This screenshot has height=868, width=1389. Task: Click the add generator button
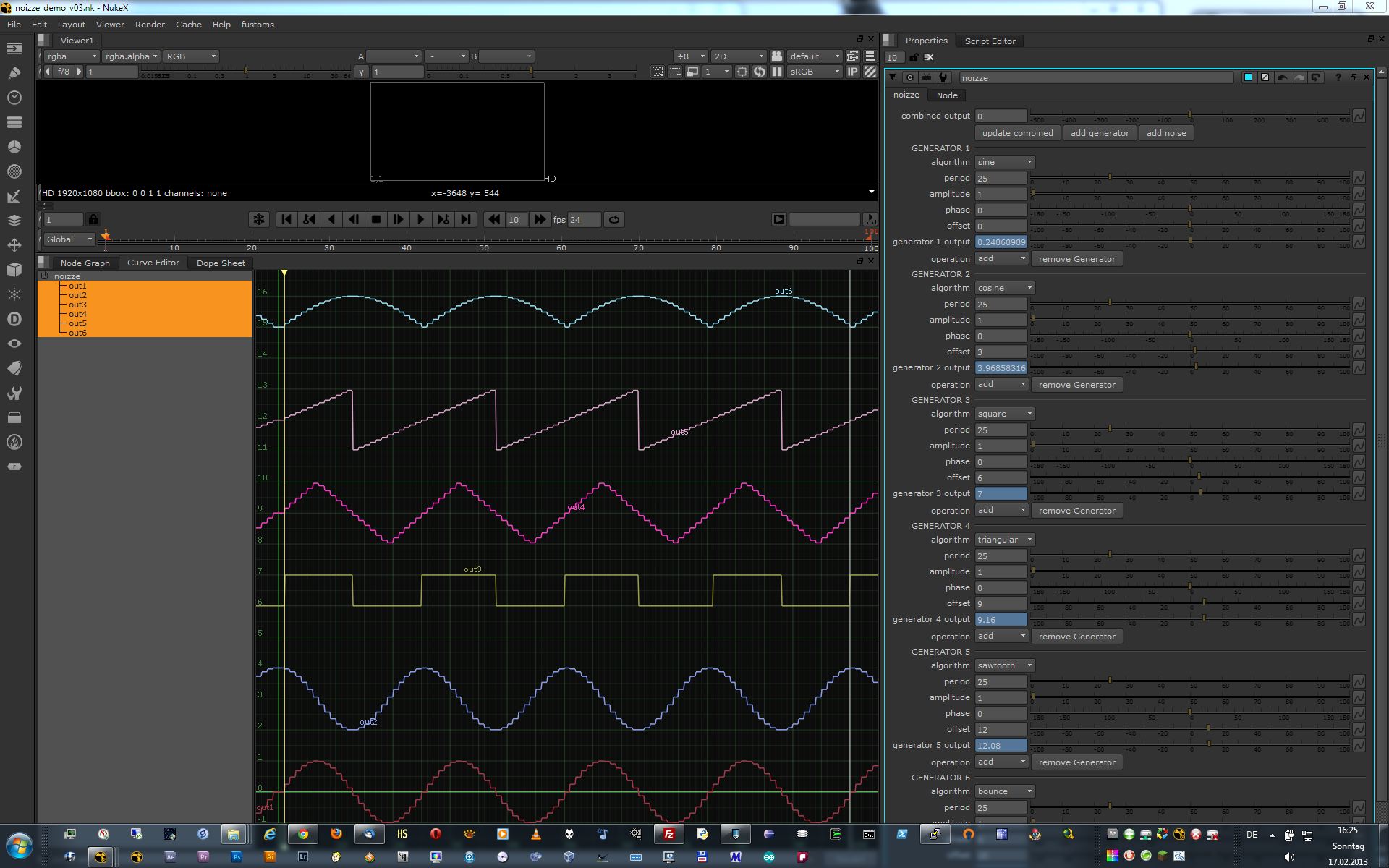1099,133
